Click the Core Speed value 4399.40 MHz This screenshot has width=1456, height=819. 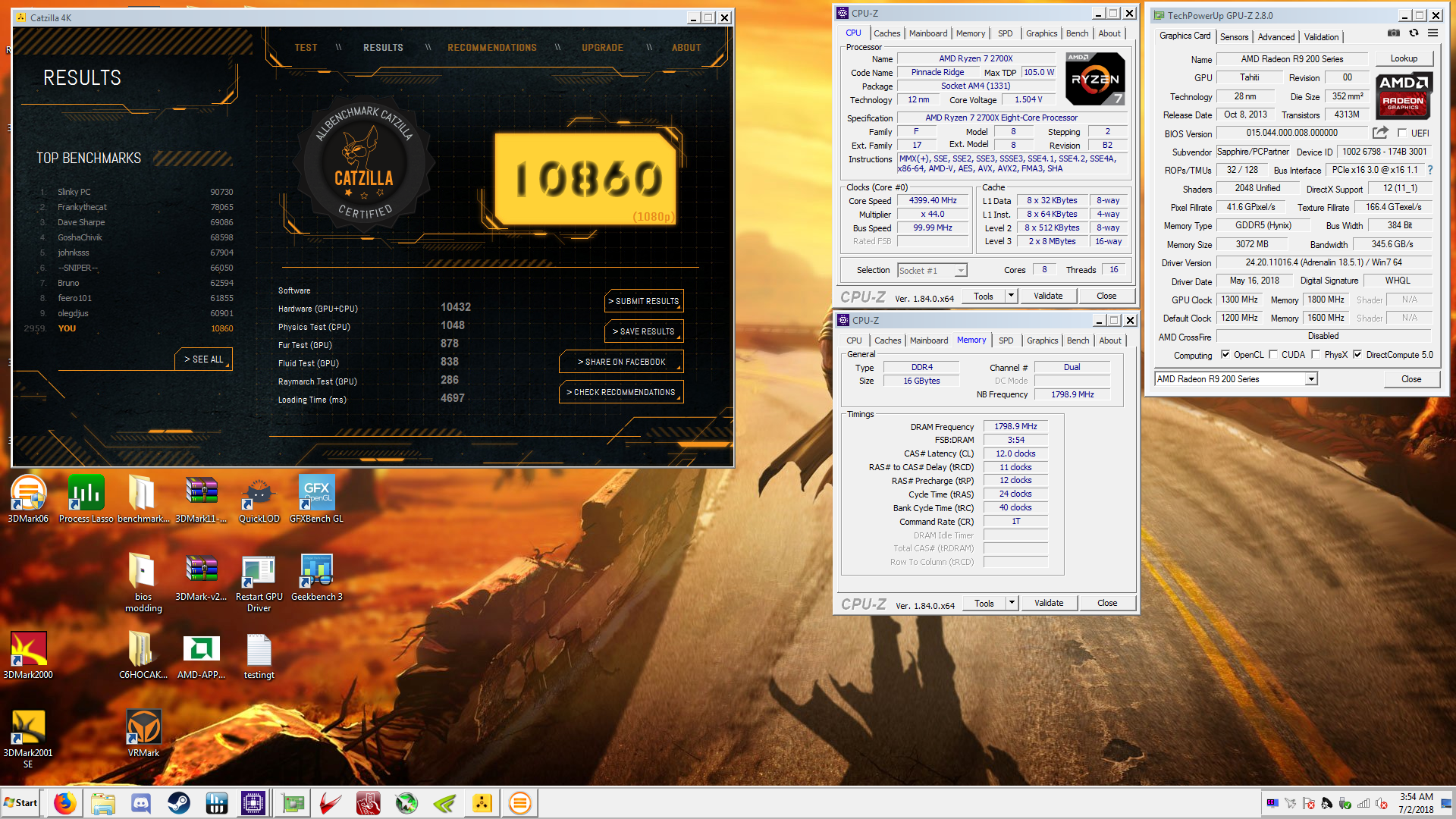[x=933, y=201]
